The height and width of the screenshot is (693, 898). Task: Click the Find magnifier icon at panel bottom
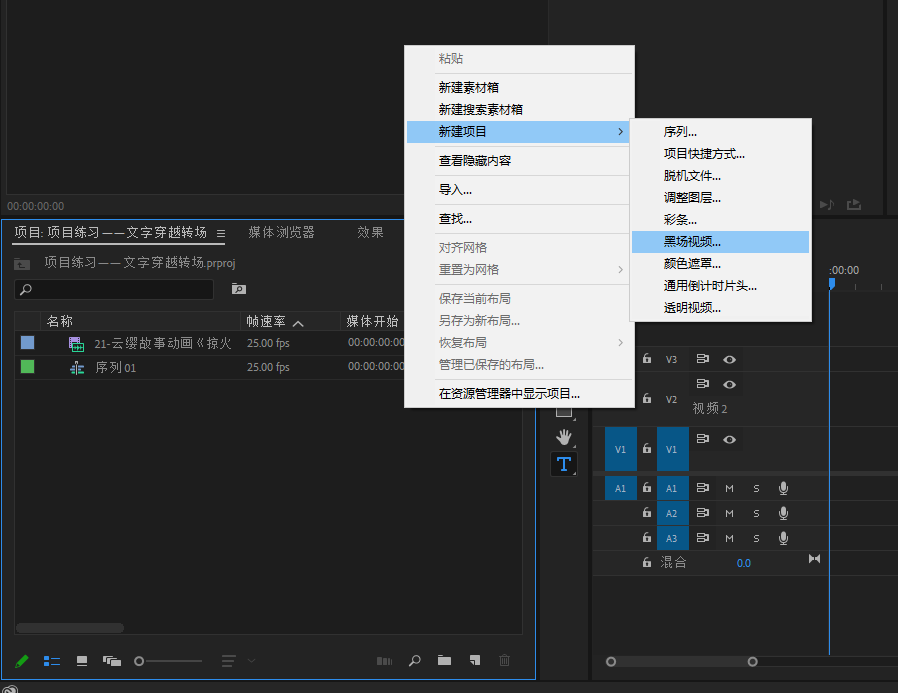(414, 661)
